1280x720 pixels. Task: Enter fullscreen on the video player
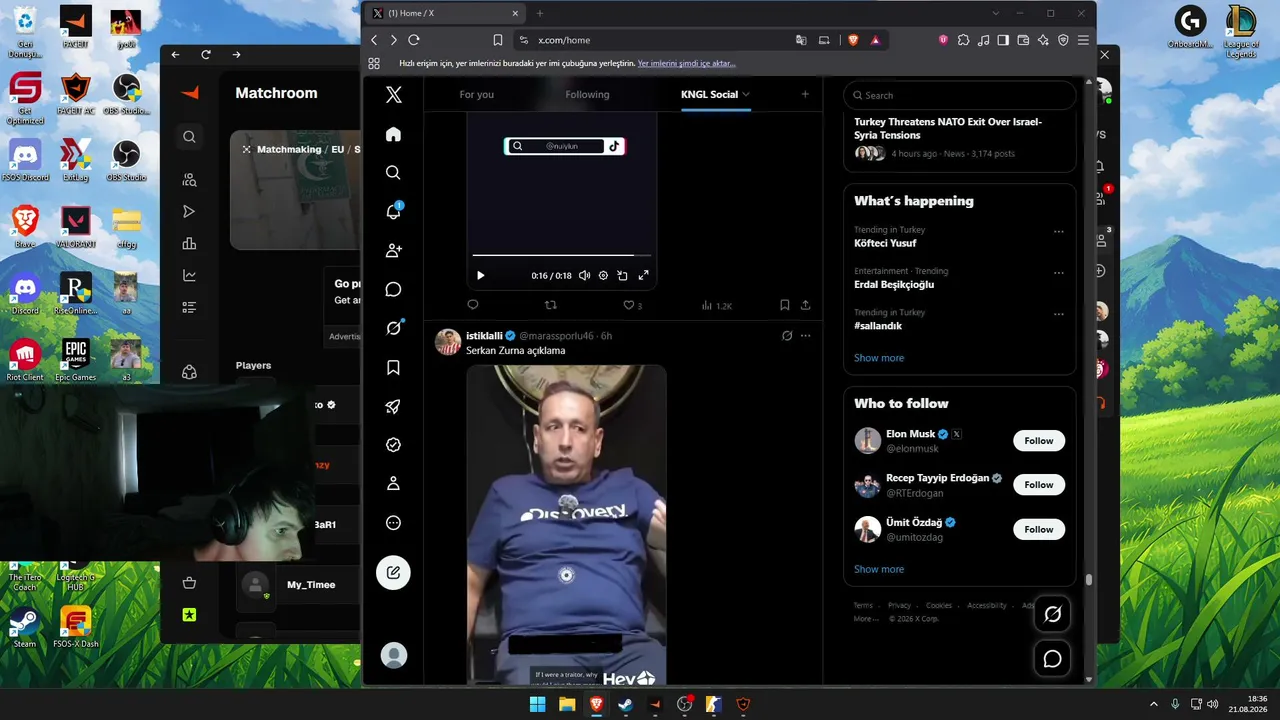point(643,276)
